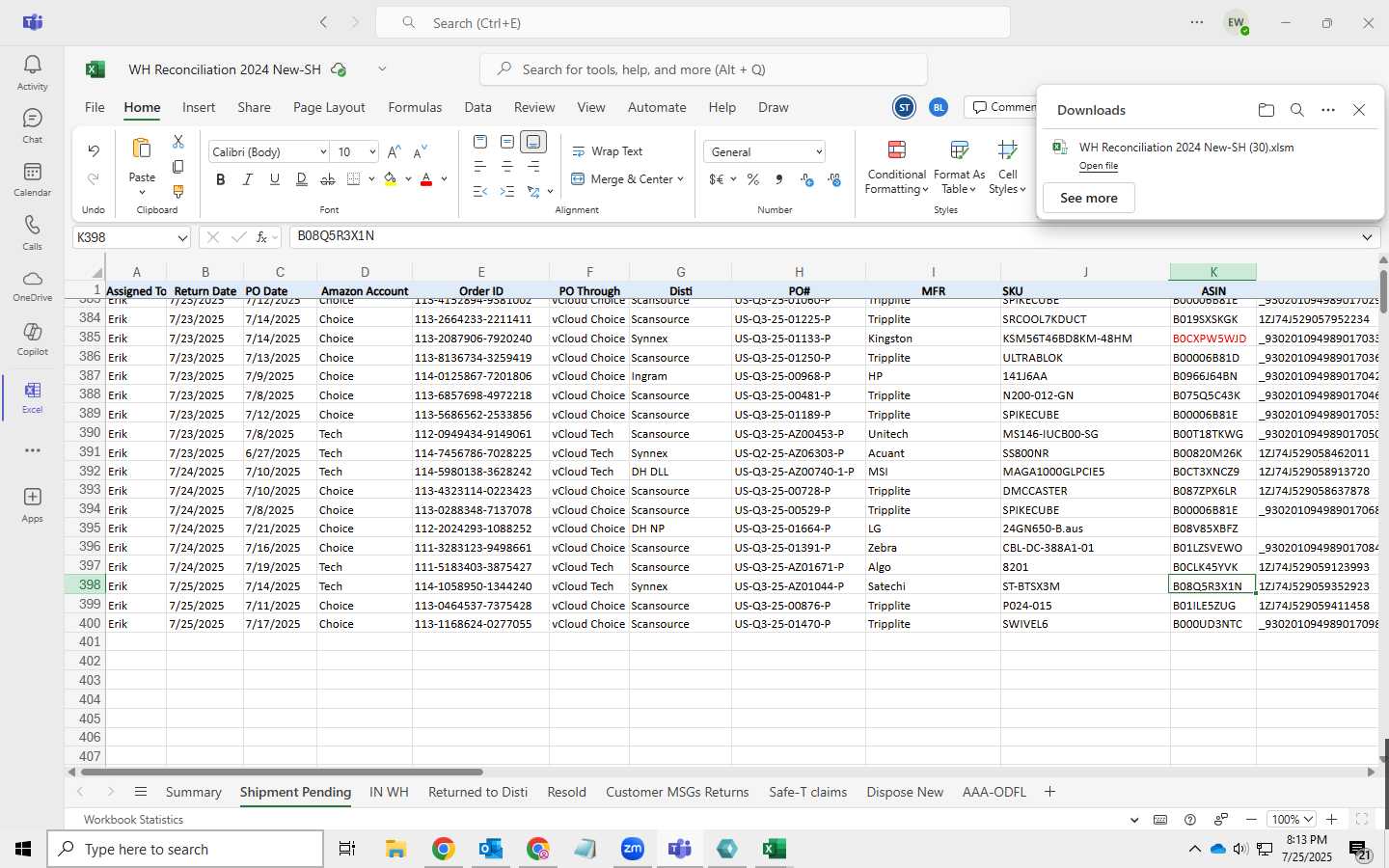The height and width of the screenshot is (868, 1389).
Task: Switch to Returned to Disti sheet
Action: tap(477, 792)
